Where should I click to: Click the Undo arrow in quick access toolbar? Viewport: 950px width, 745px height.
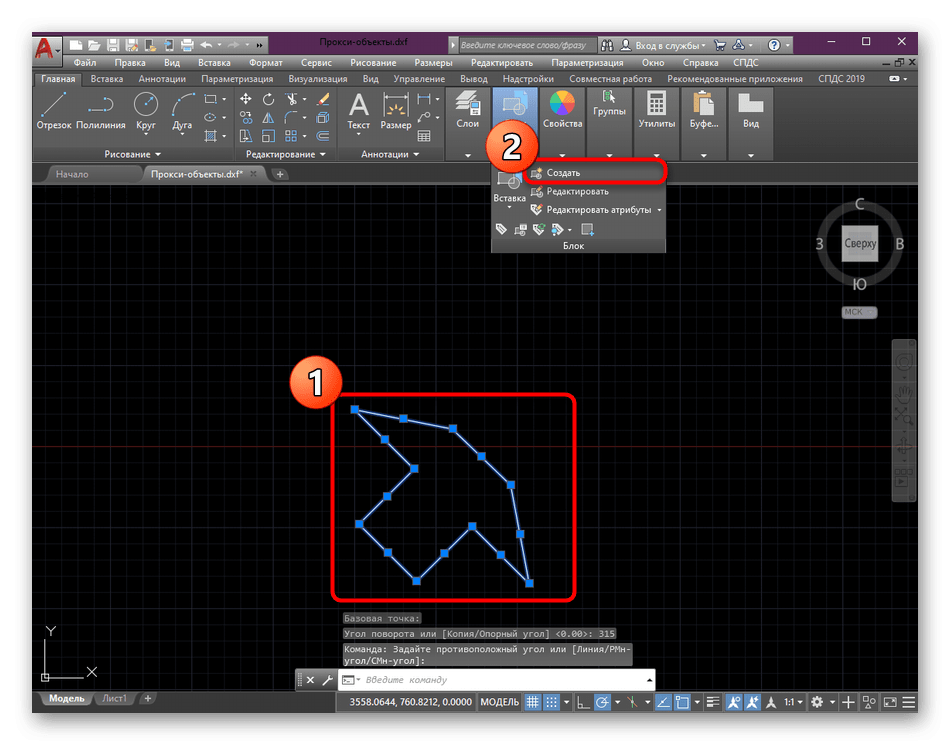207,45
